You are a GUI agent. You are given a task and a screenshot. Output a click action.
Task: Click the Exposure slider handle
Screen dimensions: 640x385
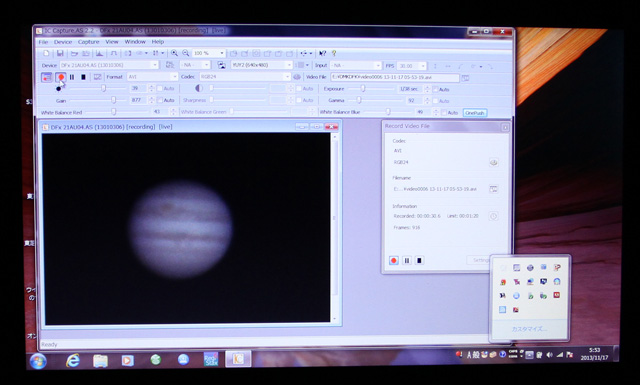[x=362, y=89]
